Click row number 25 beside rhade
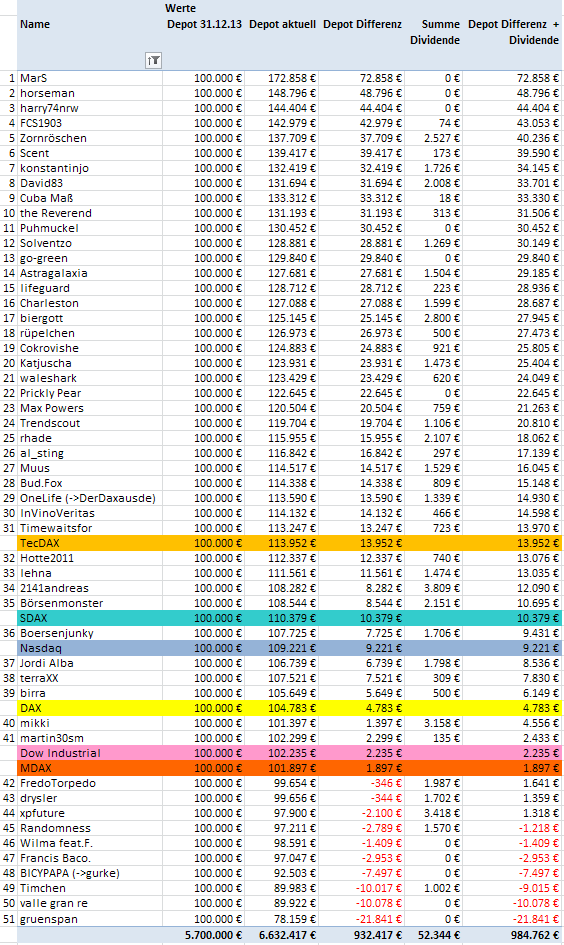This screenshot has width=564, height=945. [9, 438]
